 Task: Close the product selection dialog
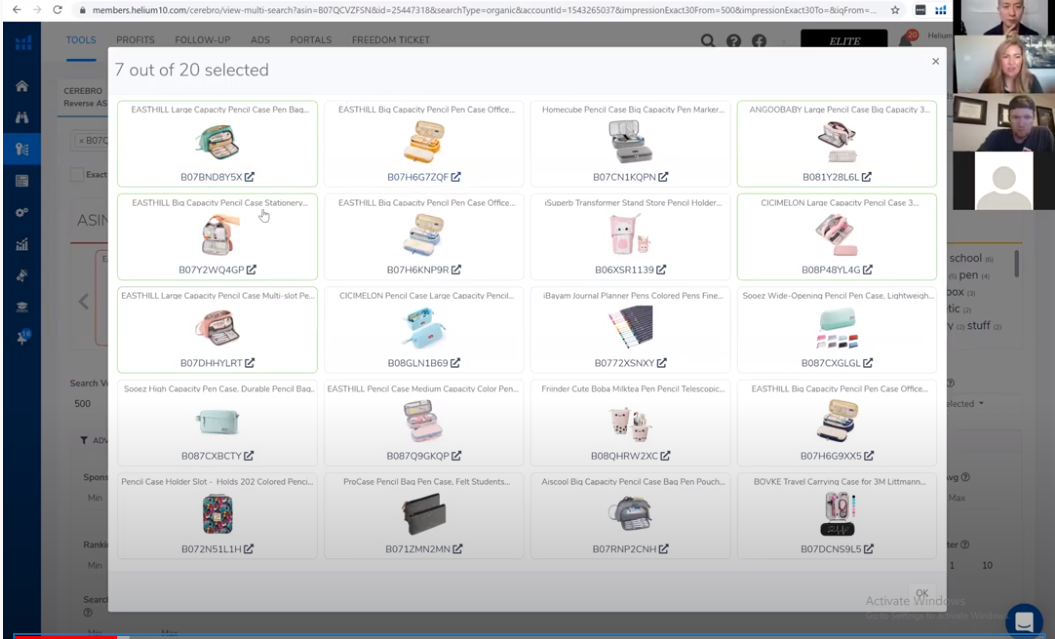pyautogui.click(x=935, y=61)
